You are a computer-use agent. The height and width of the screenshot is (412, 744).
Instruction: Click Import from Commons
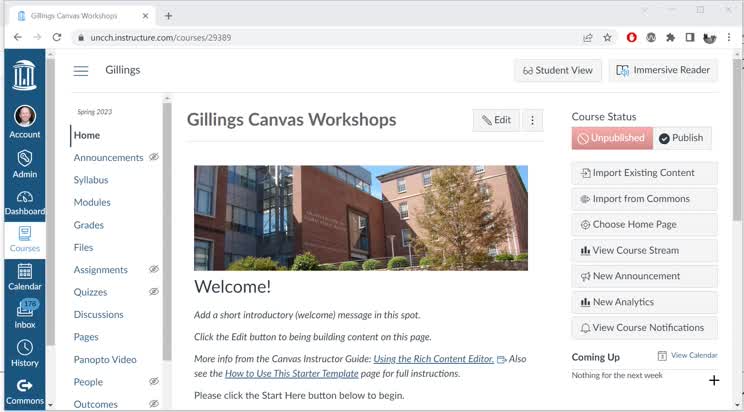tap(644, 199)
